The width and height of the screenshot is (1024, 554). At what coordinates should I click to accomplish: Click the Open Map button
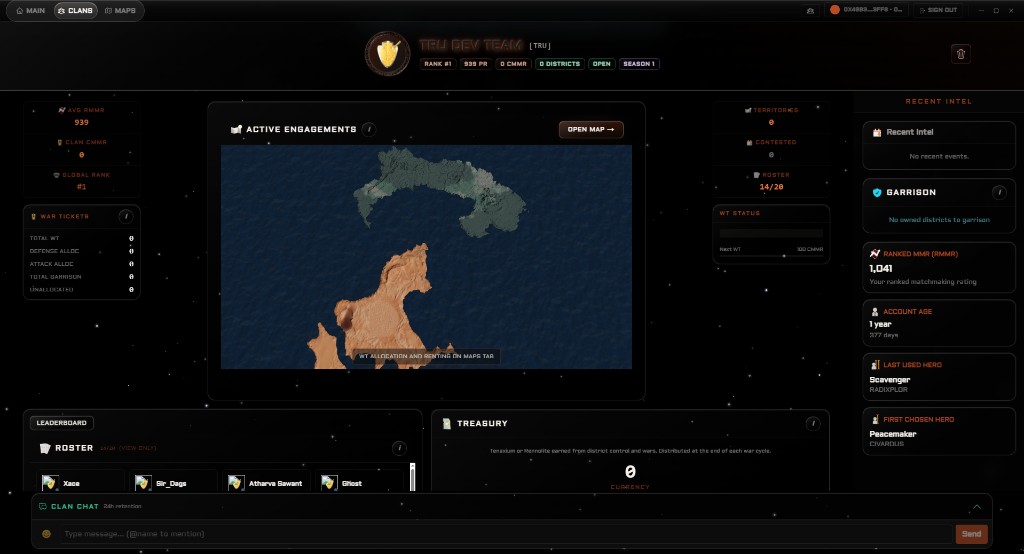coord(591,129)
